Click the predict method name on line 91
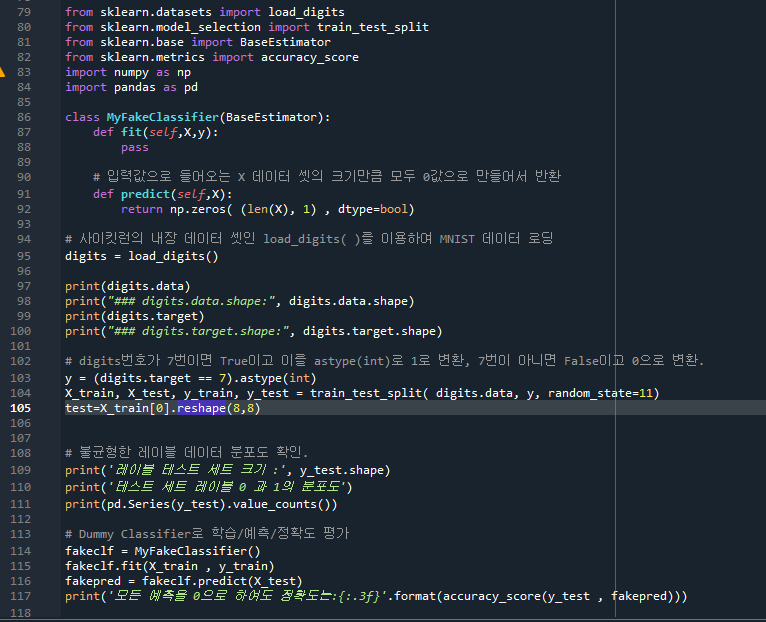 click(x=145, y=194)
